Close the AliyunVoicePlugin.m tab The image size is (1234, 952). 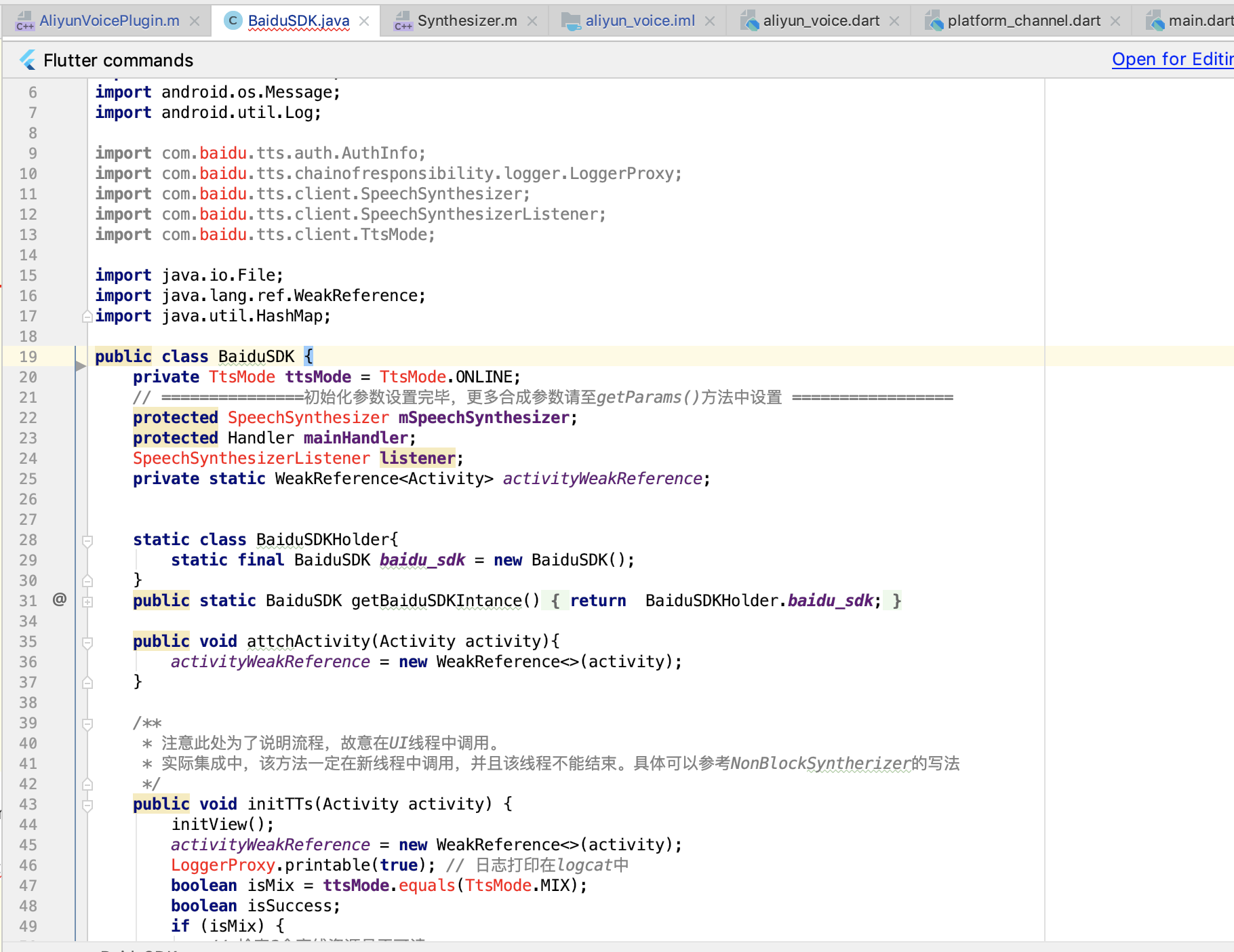click(195, 21)
